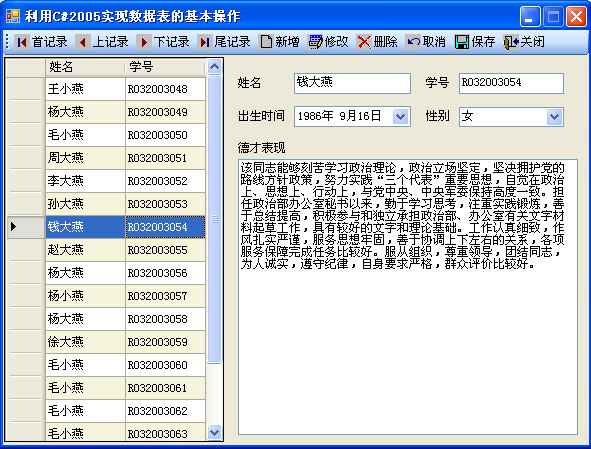Click the 学号 column header
The width and height of the screenshot is (591, 449).
pyautogui.click(x=165, y=67)
